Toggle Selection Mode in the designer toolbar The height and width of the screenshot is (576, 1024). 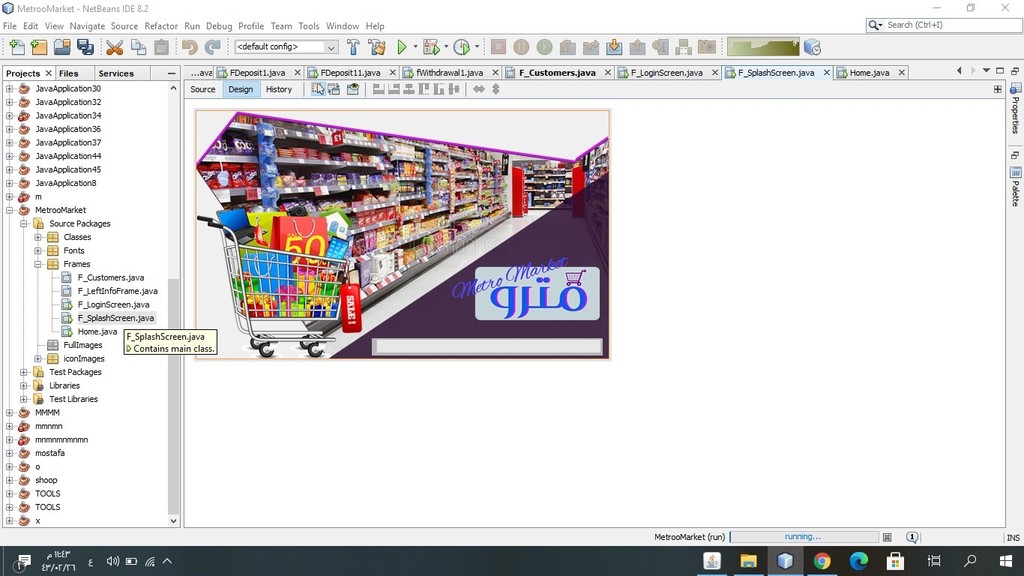click(317, 89)
